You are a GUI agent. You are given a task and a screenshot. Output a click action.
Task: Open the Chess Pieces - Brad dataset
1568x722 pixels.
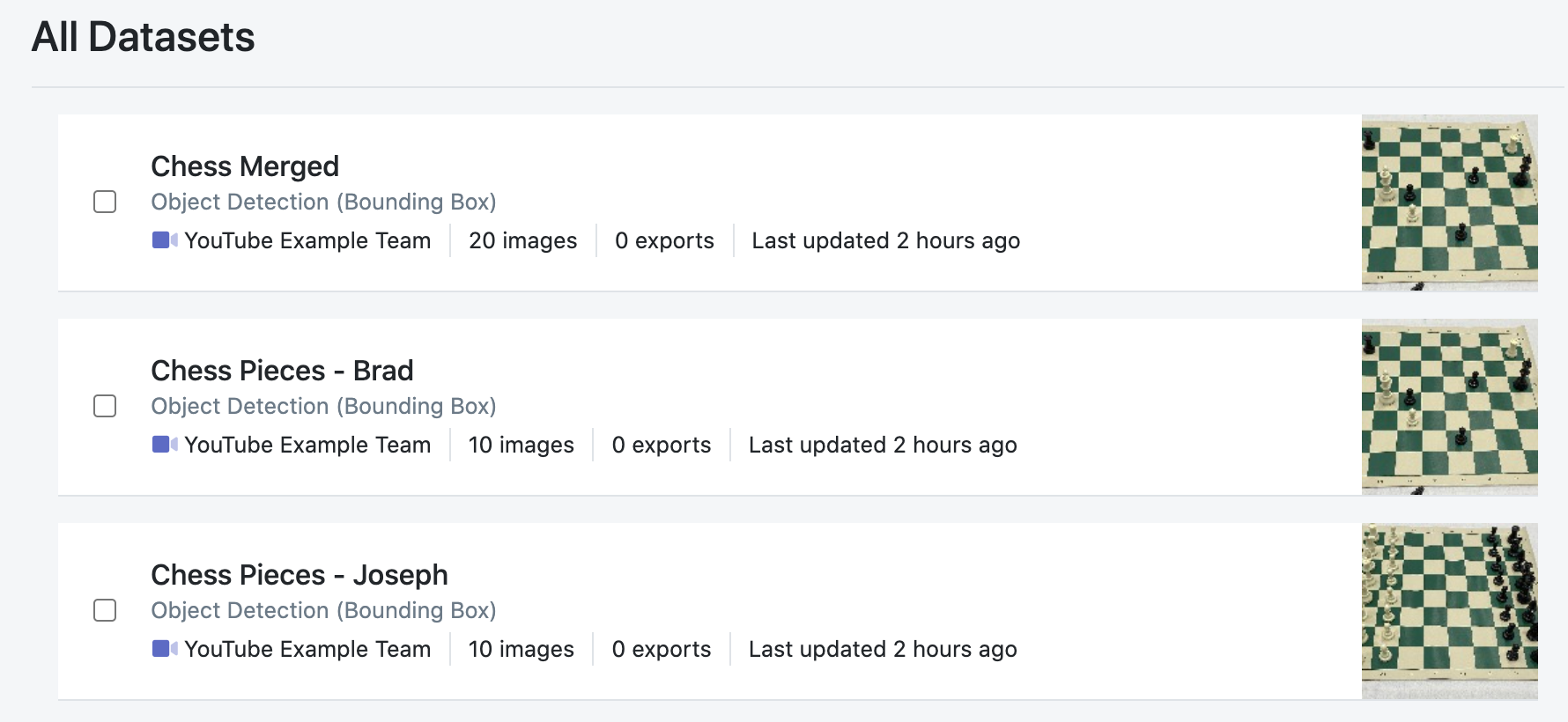pos(282,371)
